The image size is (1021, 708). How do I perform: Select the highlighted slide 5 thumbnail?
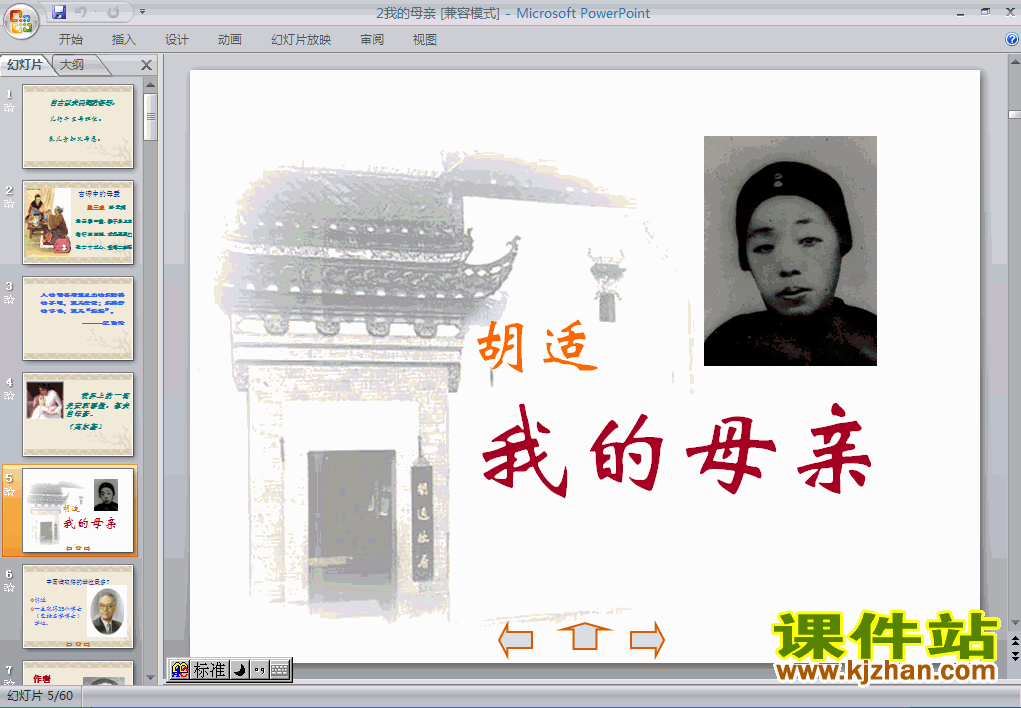coord(78,511)
